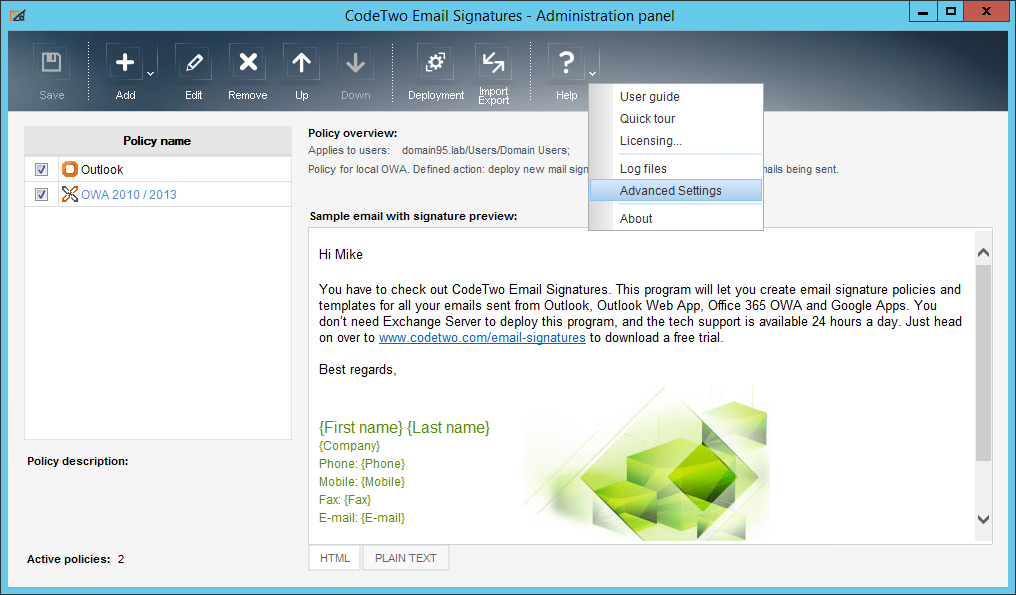Viewport: 1016px width, 595px height.
Task: Move policy Up with arrow icon
Action: [301, 63]
